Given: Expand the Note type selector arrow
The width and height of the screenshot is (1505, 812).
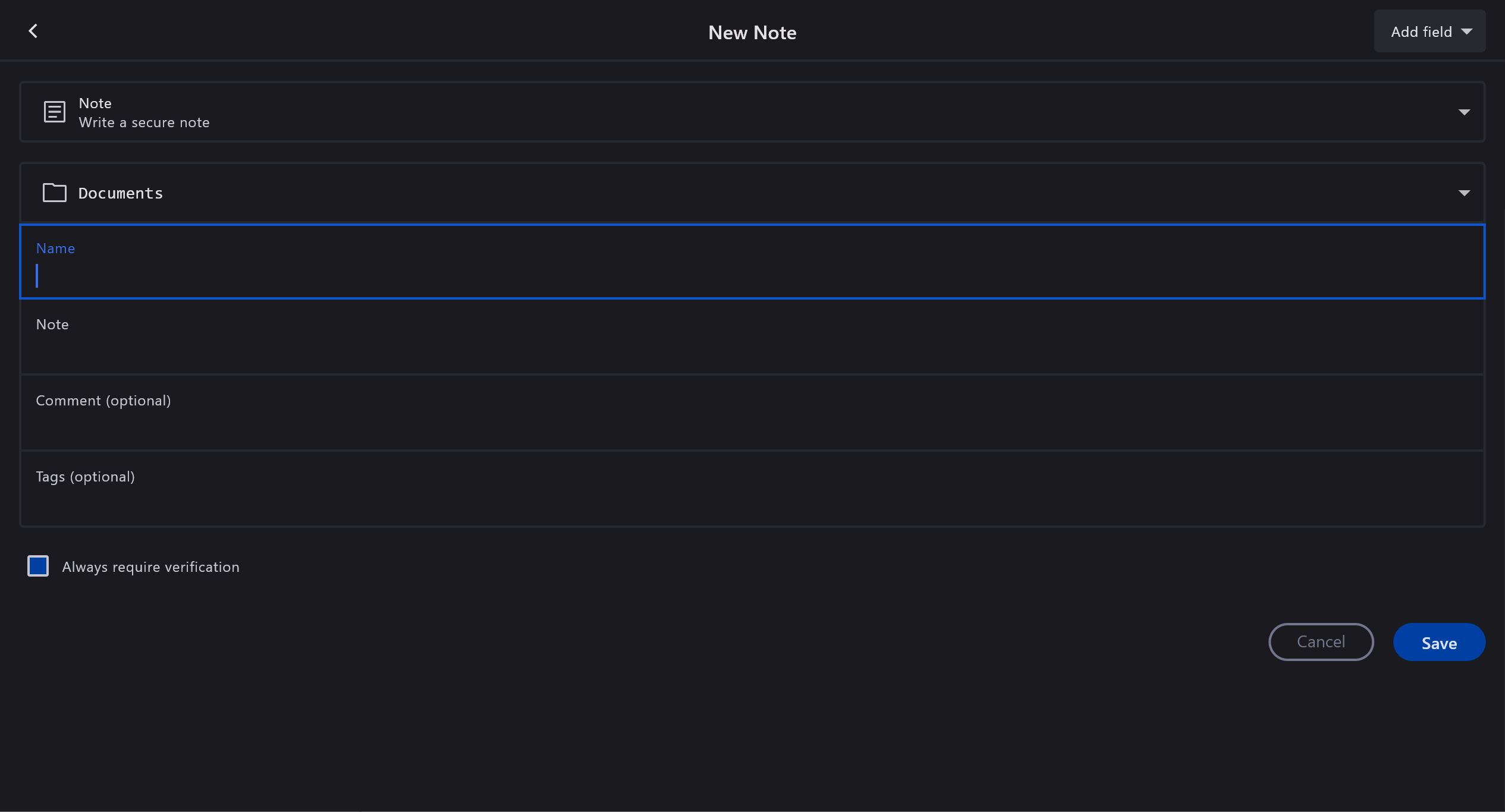Looking at the screenshot, I should [x=1464, y=112].
